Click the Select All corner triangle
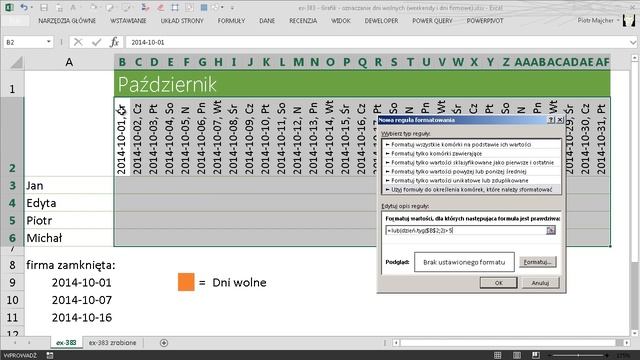This screenshot has height=360, width=640. click(x=17, y=62)
